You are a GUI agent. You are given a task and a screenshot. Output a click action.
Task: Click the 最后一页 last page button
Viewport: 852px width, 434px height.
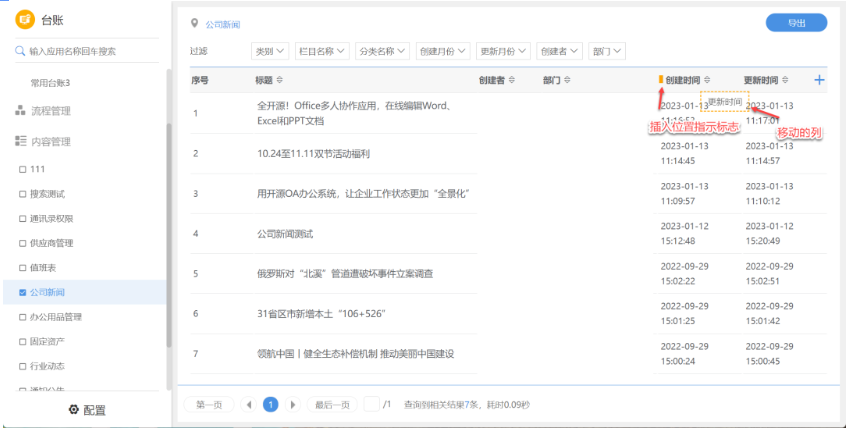click(x=332, y=405)
